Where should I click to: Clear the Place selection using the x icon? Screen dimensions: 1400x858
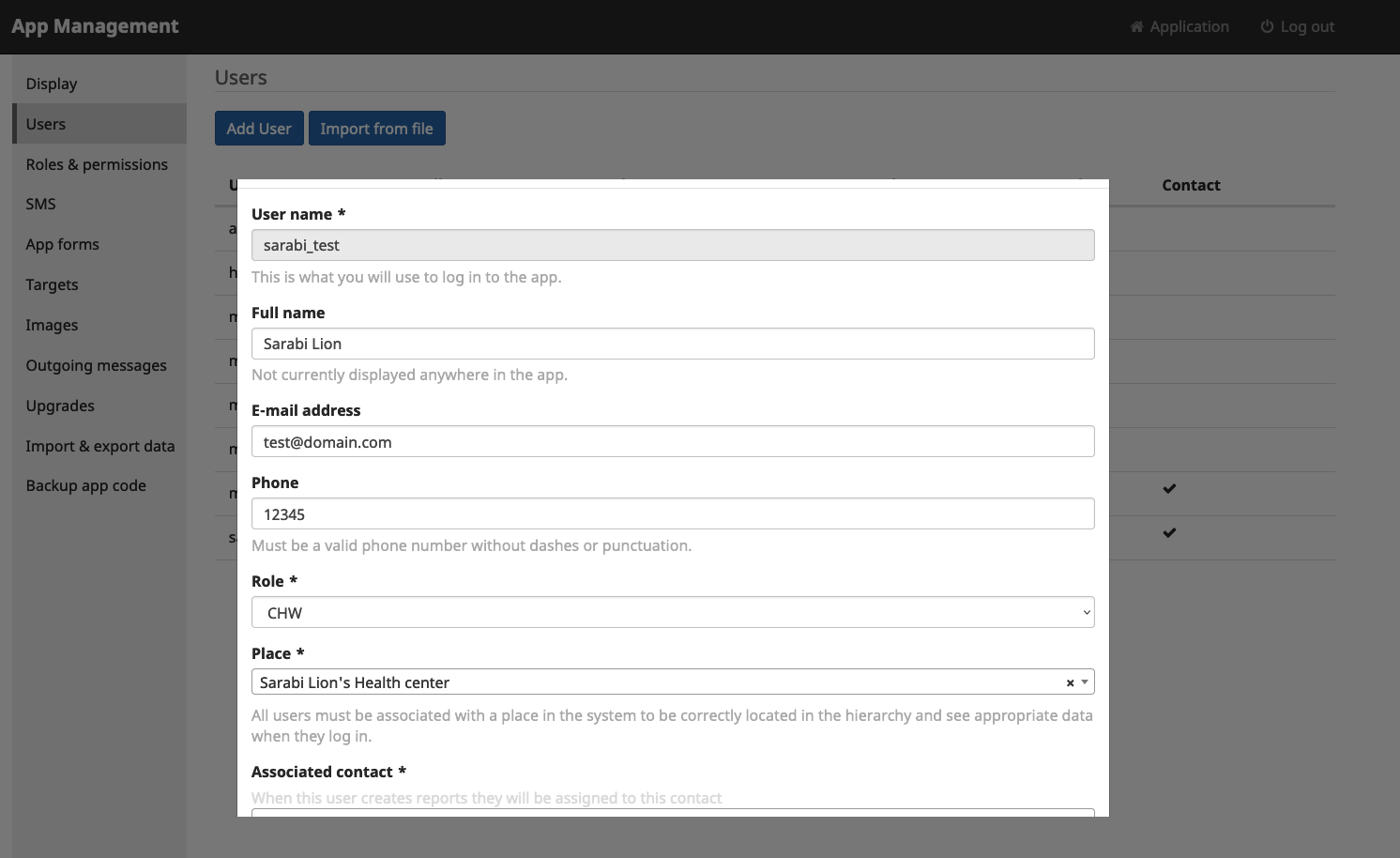tap(1069, 682)
